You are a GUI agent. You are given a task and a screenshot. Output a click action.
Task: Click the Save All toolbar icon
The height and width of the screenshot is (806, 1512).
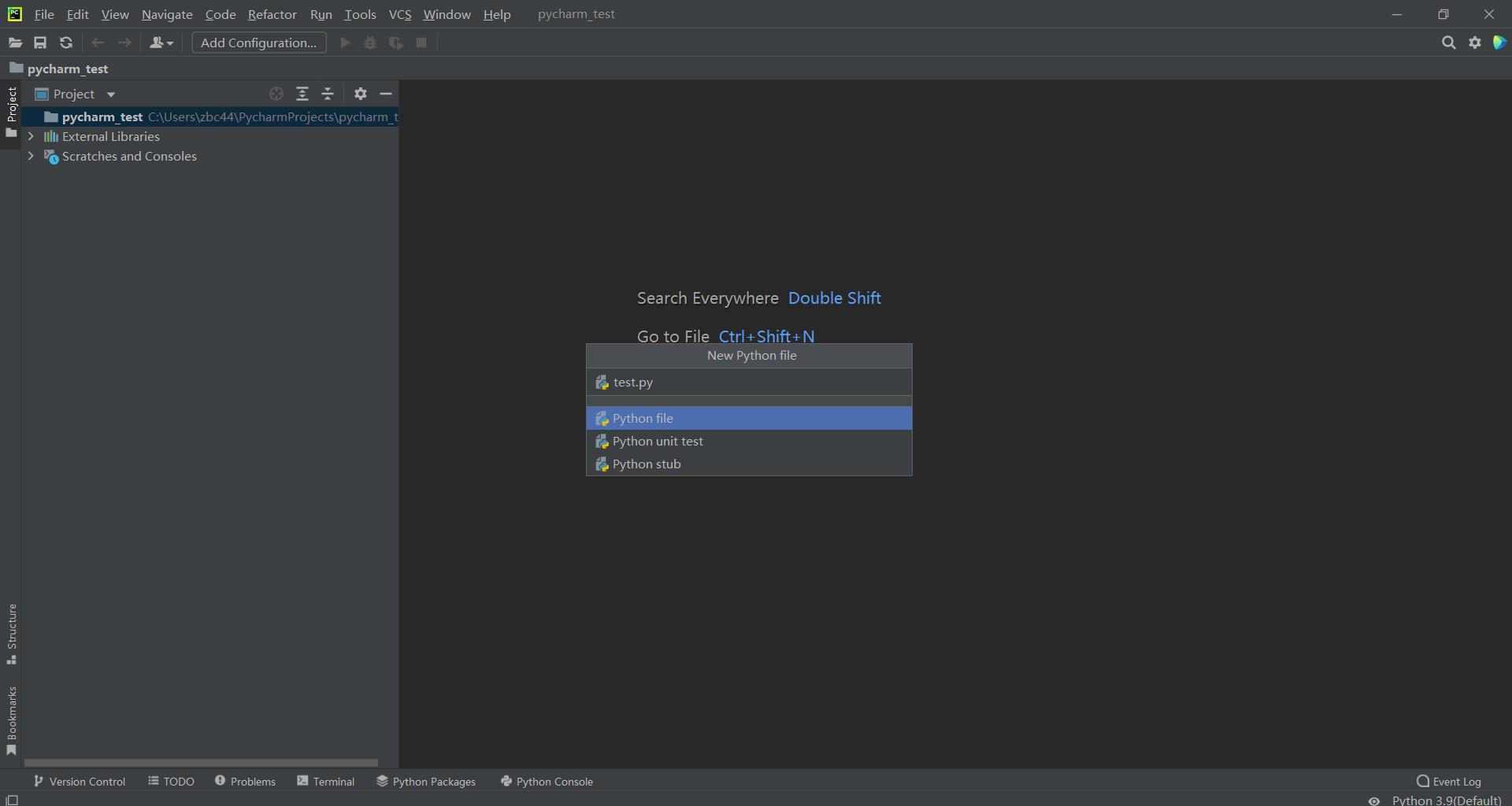tap(40, 43)
